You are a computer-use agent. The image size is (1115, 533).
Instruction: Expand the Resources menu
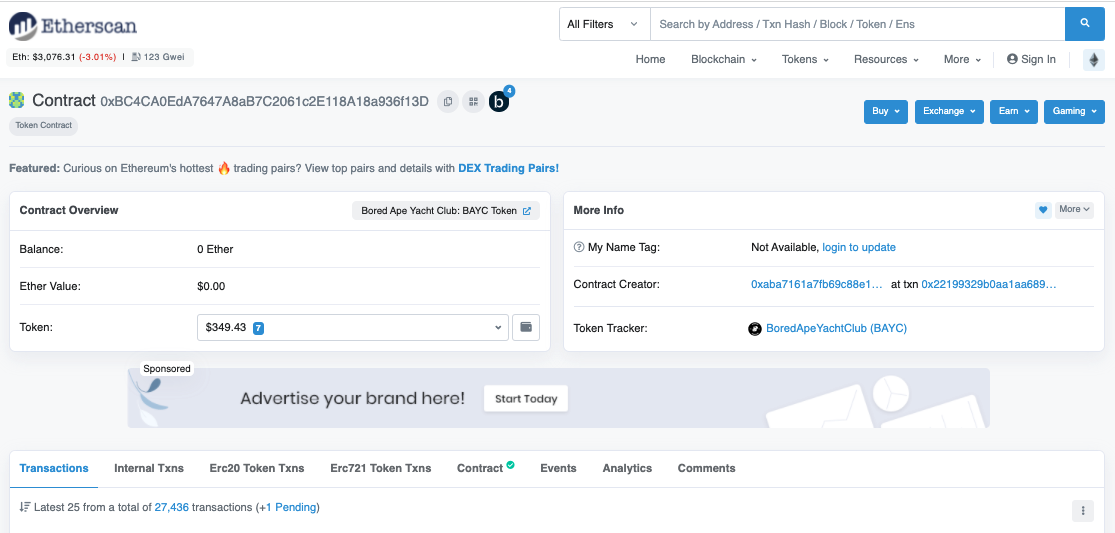(x=886, y=60)
